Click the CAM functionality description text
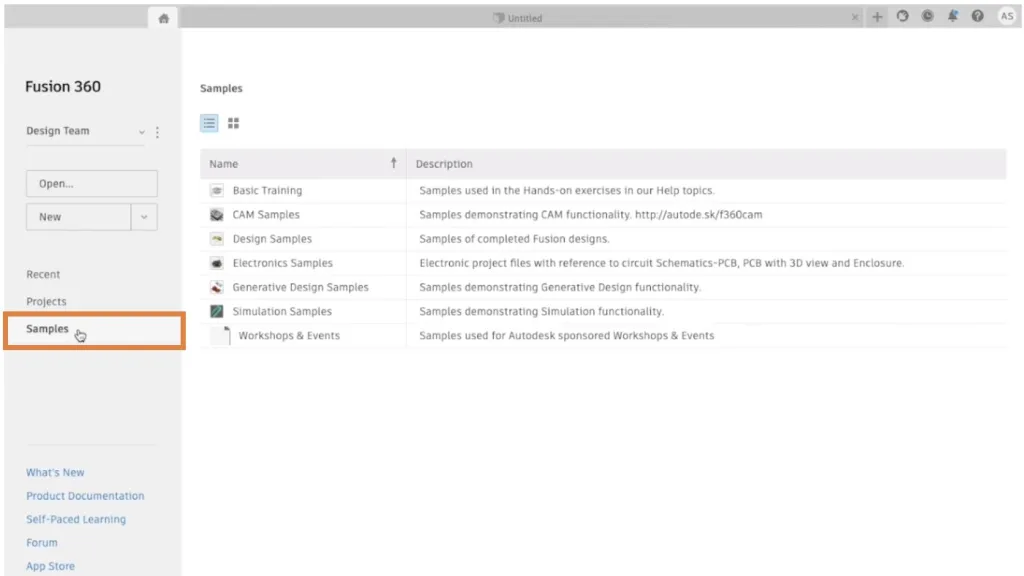Viewport: 1024px width, 576px height. point(590,215)
